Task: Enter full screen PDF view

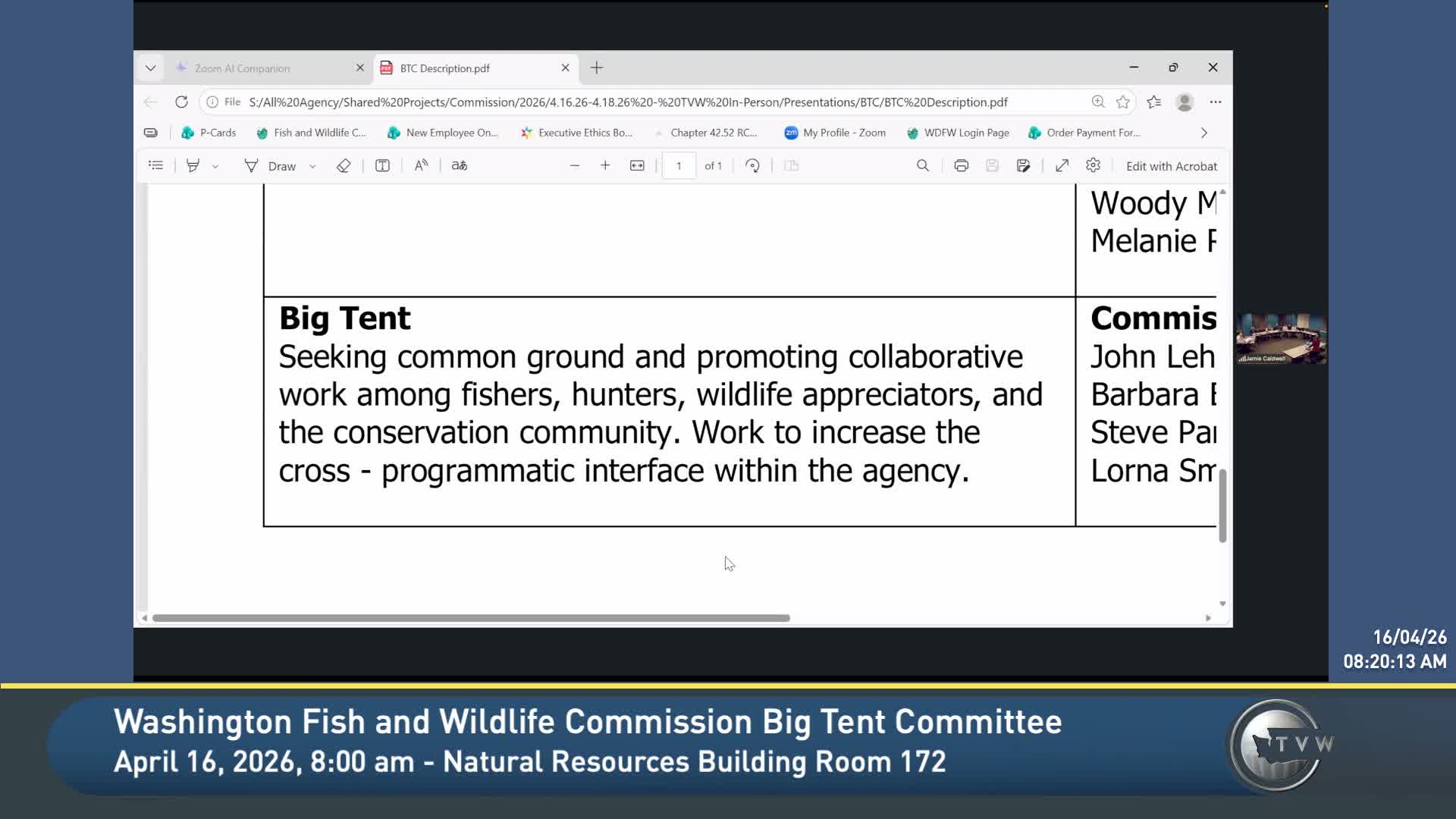Action: pyautogui.click(x=1062, y=166)
